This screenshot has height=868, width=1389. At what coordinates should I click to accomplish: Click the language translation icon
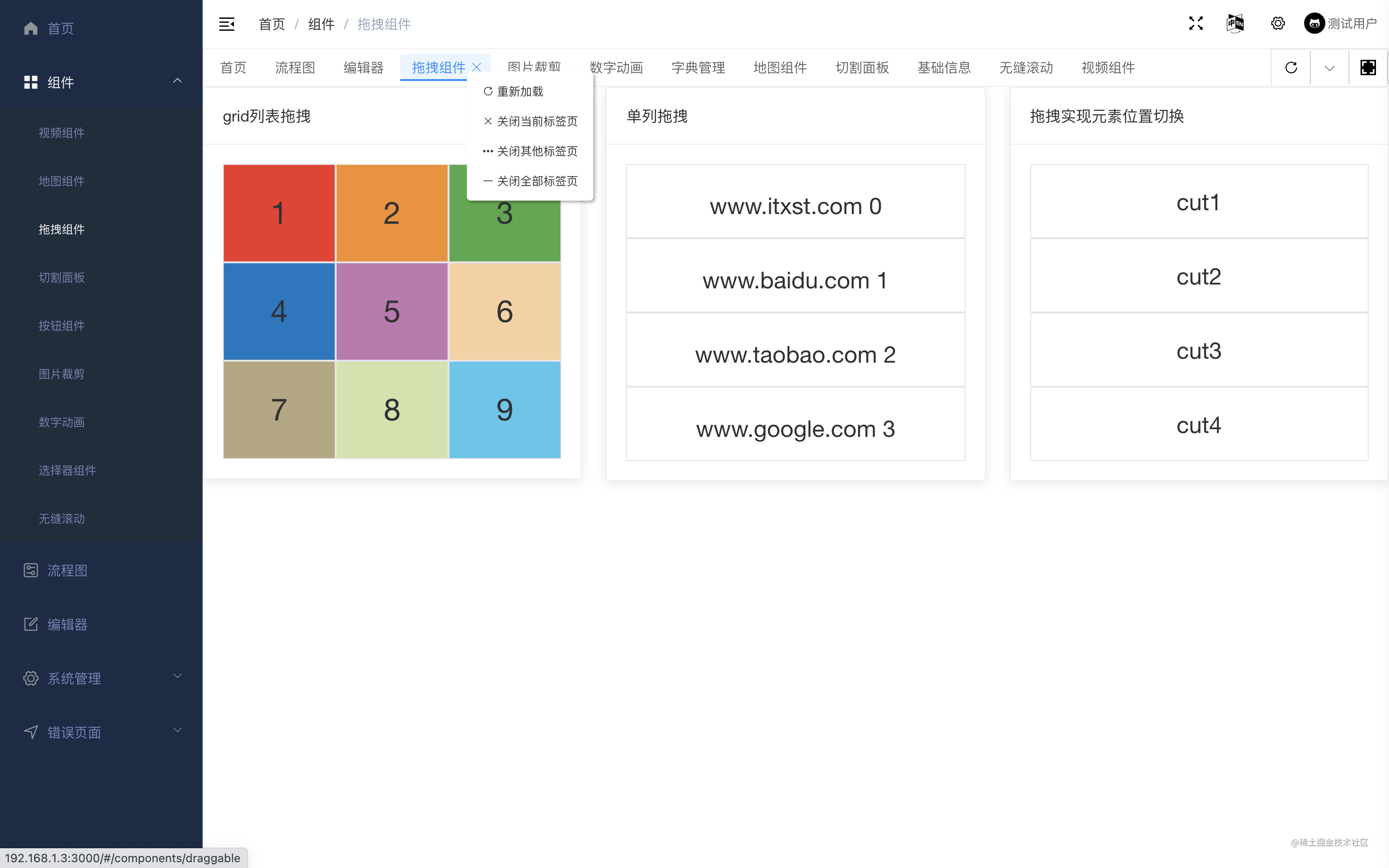[1235, 24]
